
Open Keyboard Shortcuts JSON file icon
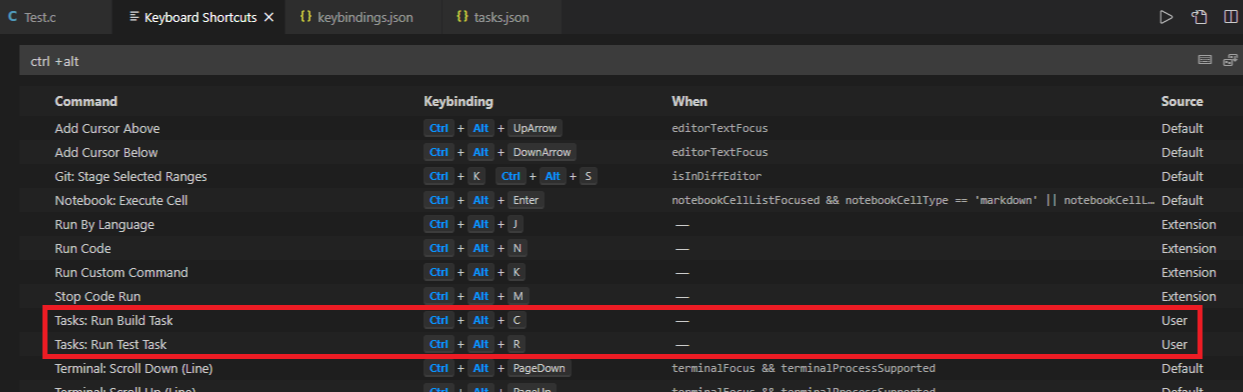pyautogui.click(x=1198, y=17)
